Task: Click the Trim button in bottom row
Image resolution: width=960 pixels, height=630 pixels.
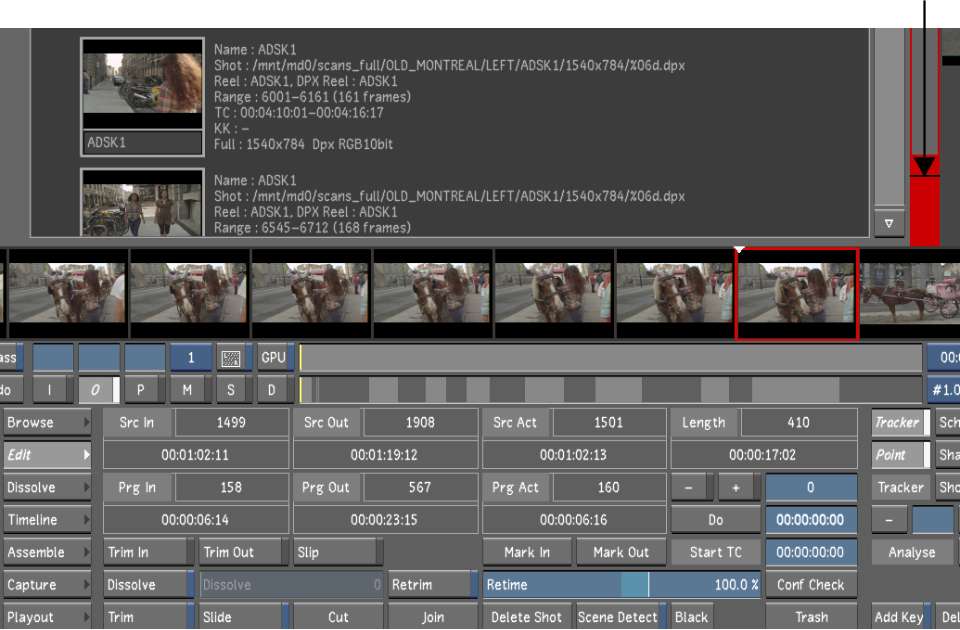Action: click(149, 617)
